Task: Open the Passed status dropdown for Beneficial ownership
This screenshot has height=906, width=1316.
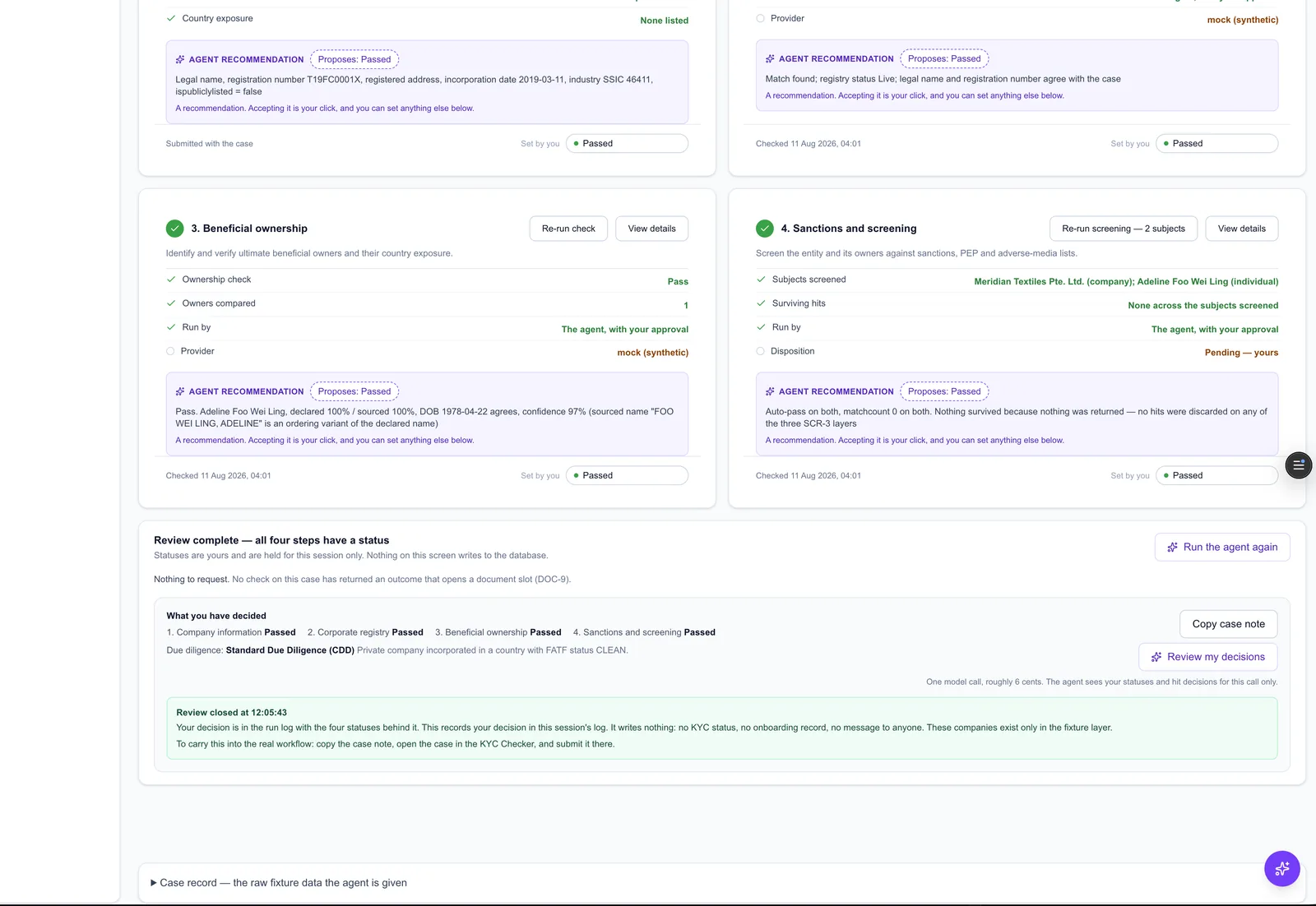Action: [x=627, y=475]
